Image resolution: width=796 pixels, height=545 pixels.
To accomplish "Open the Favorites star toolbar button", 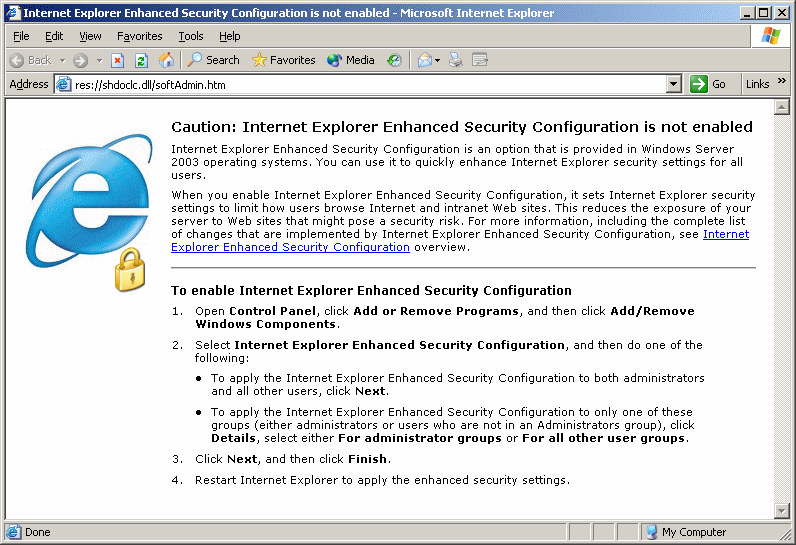I will [x=283, y=60].
